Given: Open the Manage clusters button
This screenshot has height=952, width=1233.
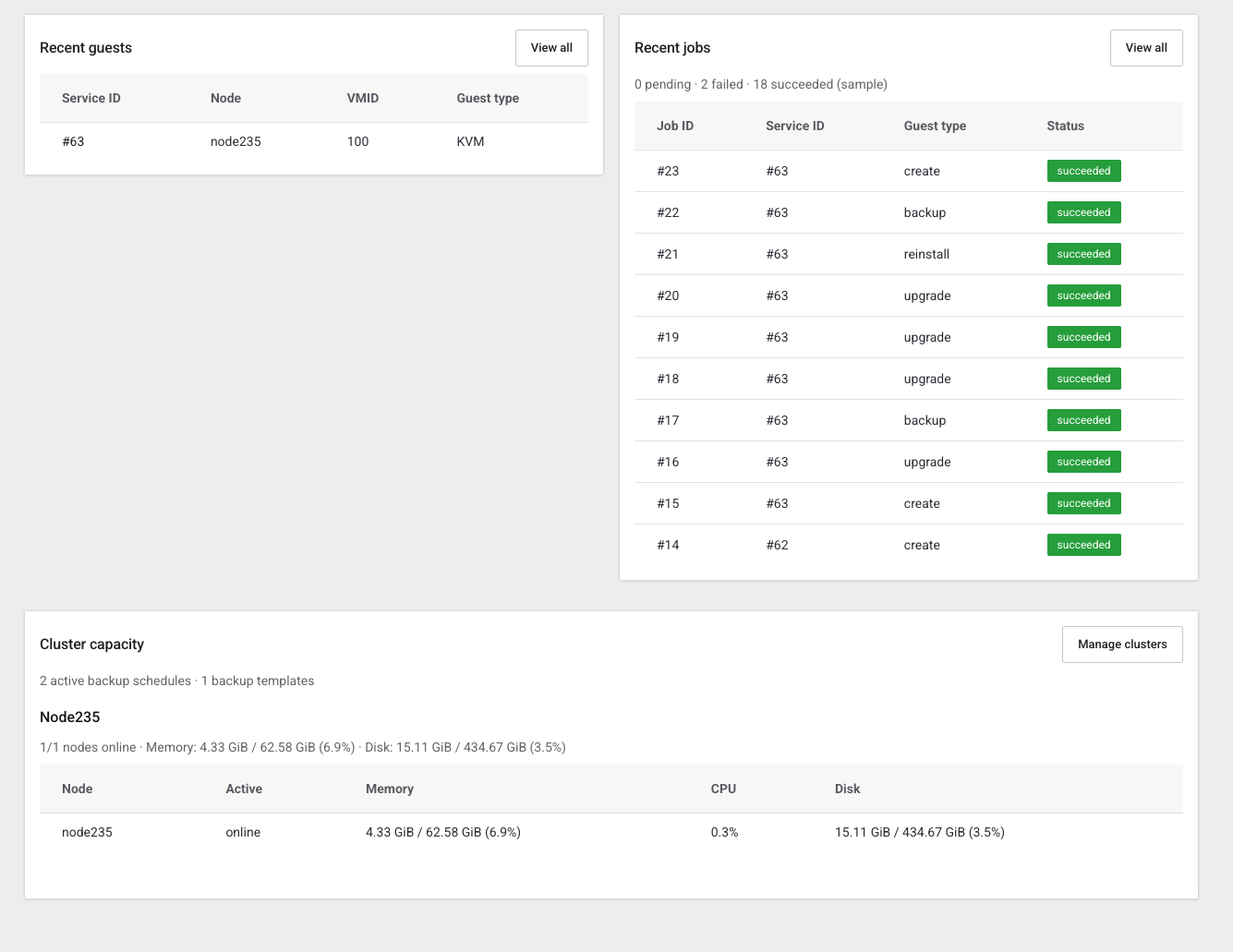Looking at the screenshot, I should [x=1122, y=645].
